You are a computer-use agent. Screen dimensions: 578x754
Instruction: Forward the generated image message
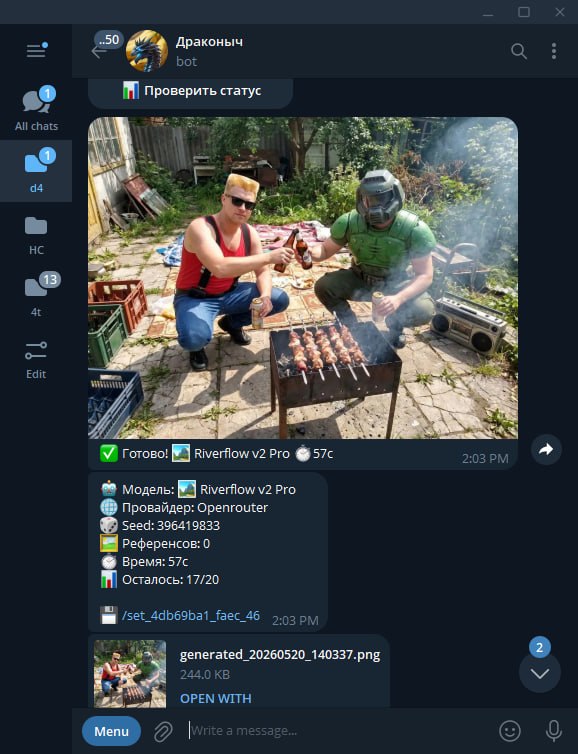546,450
